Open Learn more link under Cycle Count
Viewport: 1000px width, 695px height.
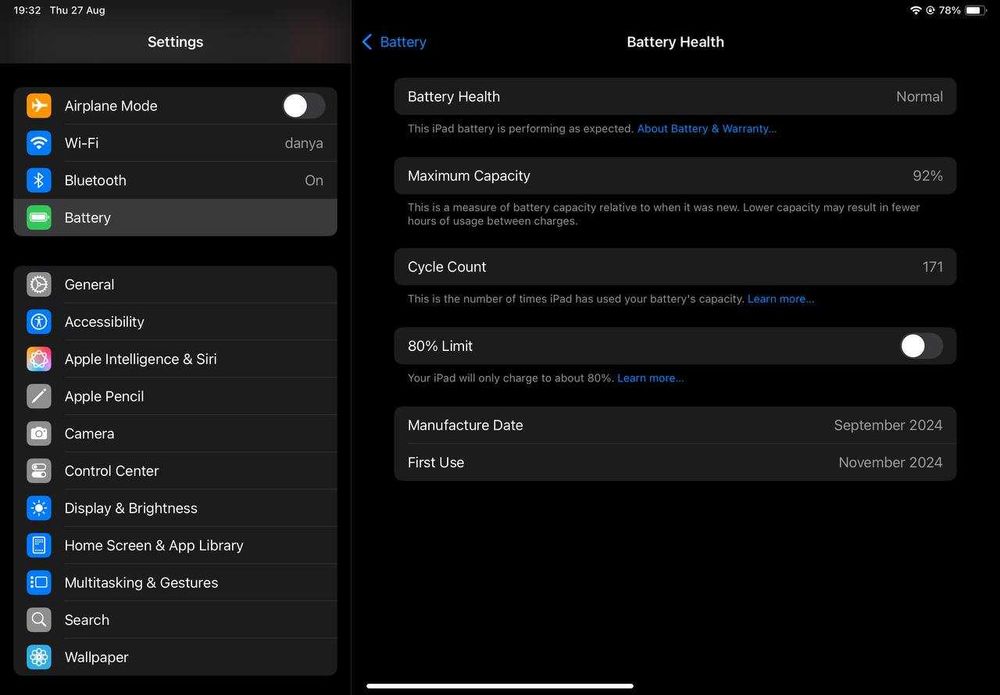[781, 299]
